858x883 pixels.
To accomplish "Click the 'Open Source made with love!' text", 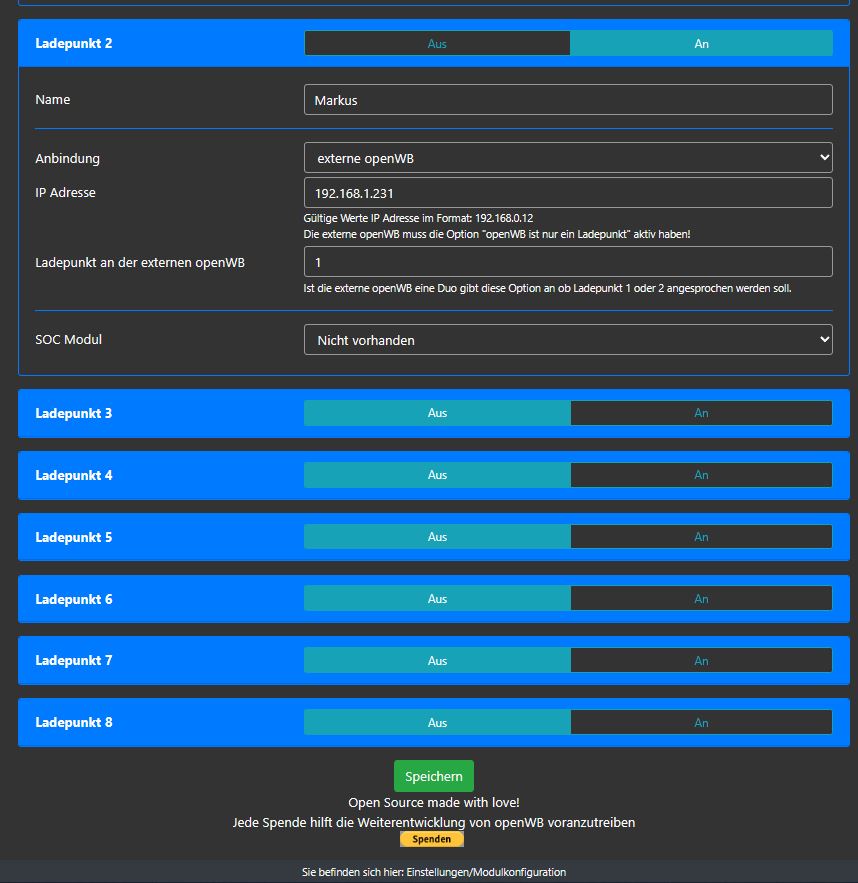I will 434,802.
